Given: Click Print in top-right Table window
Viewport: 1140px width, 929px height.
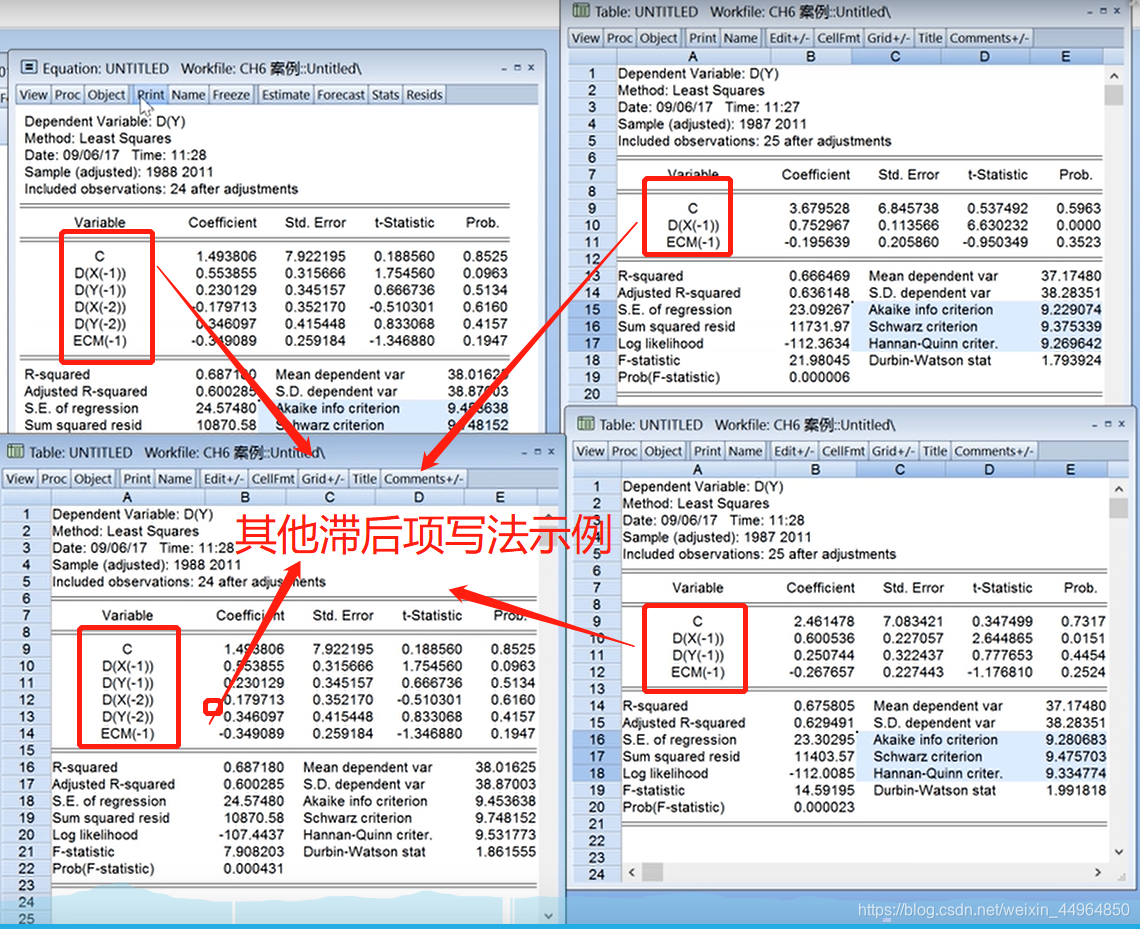Looking at the screenshot, I should [x=702, y=38].
